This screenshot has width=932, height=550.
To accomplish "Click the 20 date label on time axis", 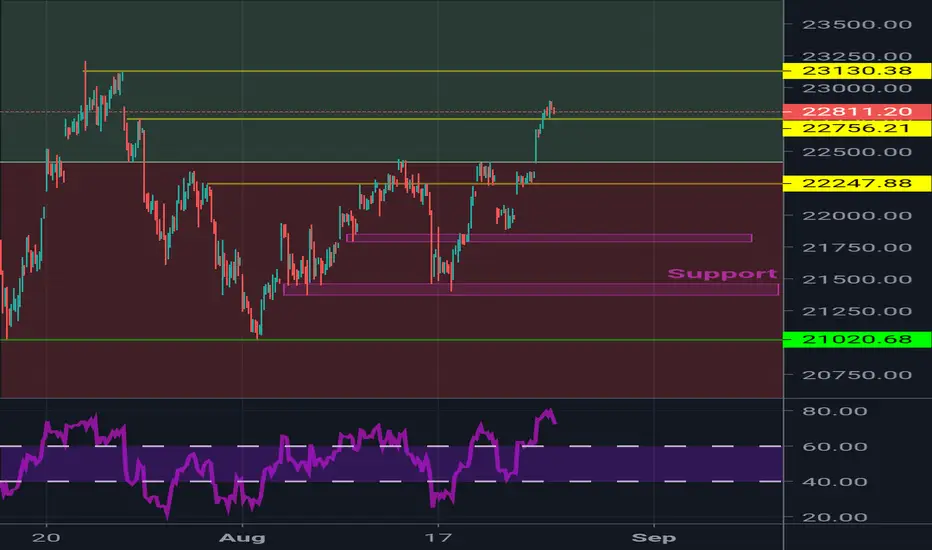I will click(46, 538).
